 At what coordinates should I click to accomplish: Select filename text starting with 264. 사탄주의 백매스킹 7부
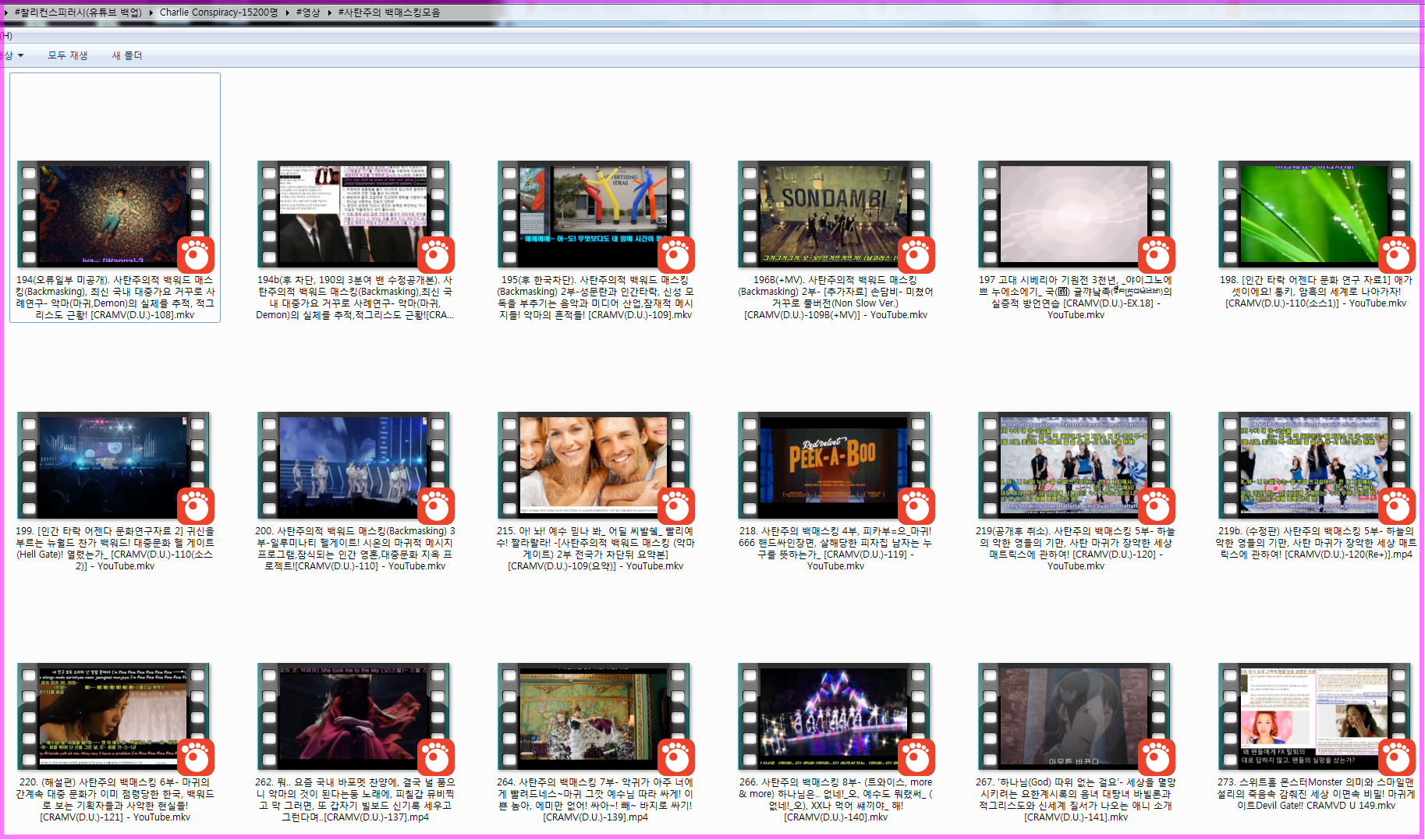click(595, 799)
